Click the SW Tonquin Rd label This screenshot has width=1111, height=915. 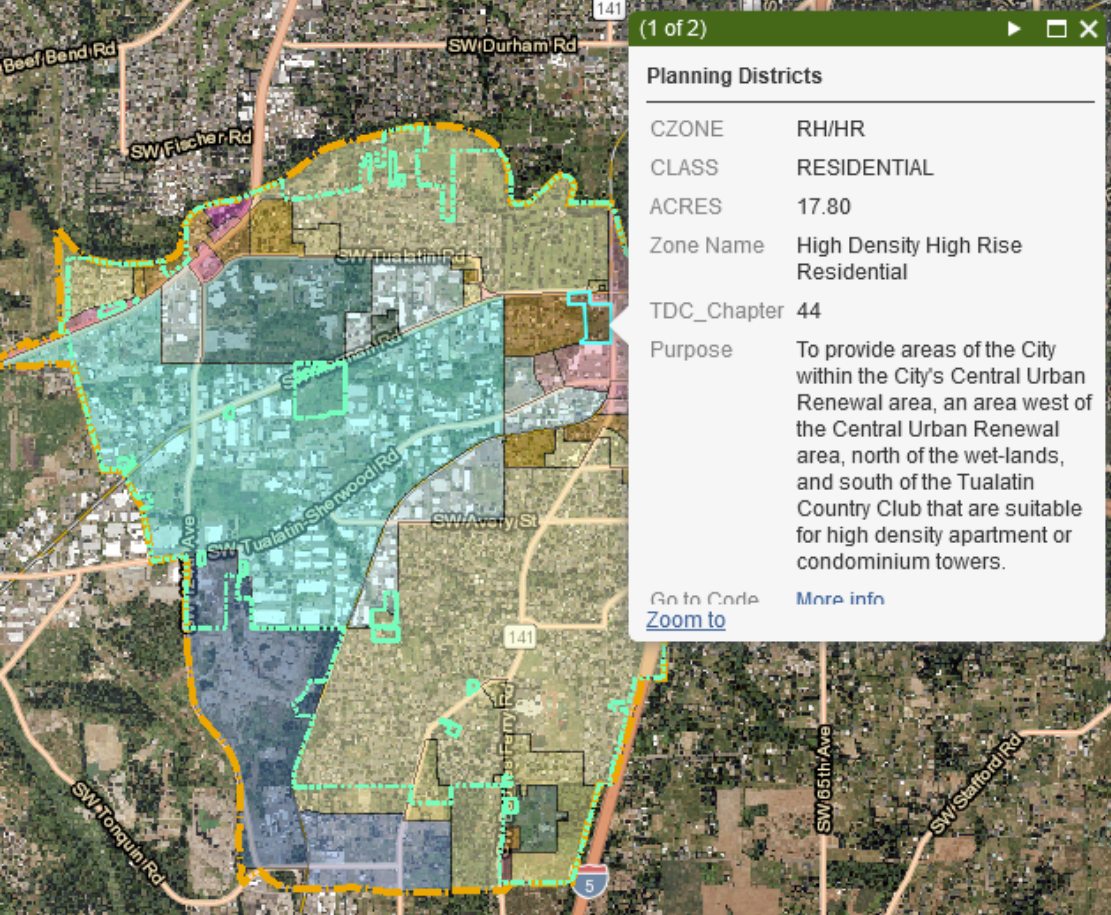click(x=119, y=835)
